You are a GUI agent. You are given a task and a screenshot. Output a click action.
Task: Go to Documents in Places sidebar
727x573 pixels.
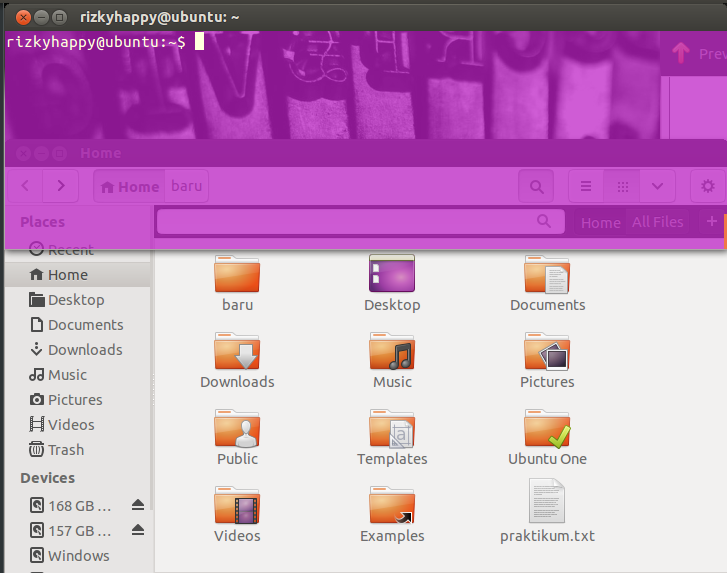pos(77,325)
